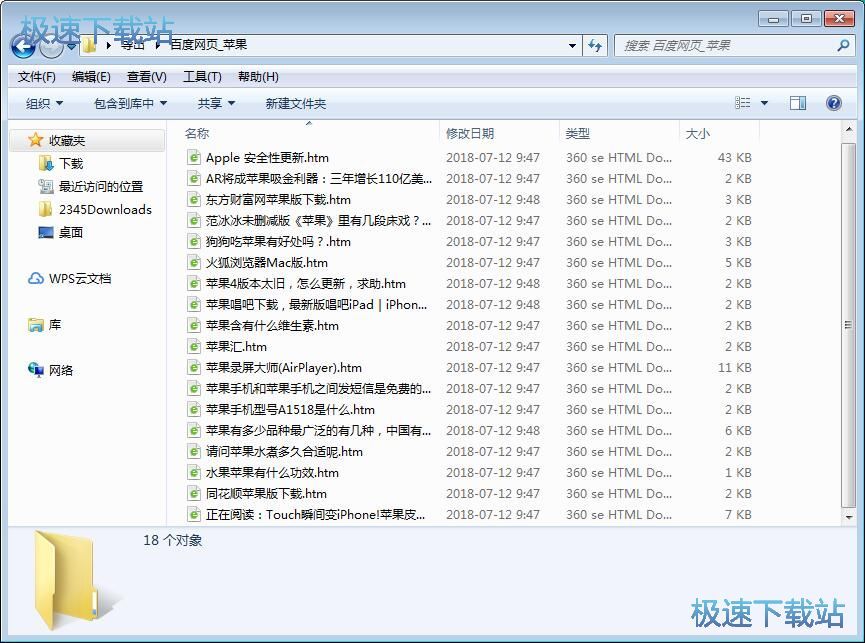The width and height of the screenshot is (865, 643).
Task: Click the Desktop icon in sidebar
Action: tap(46, 232)
